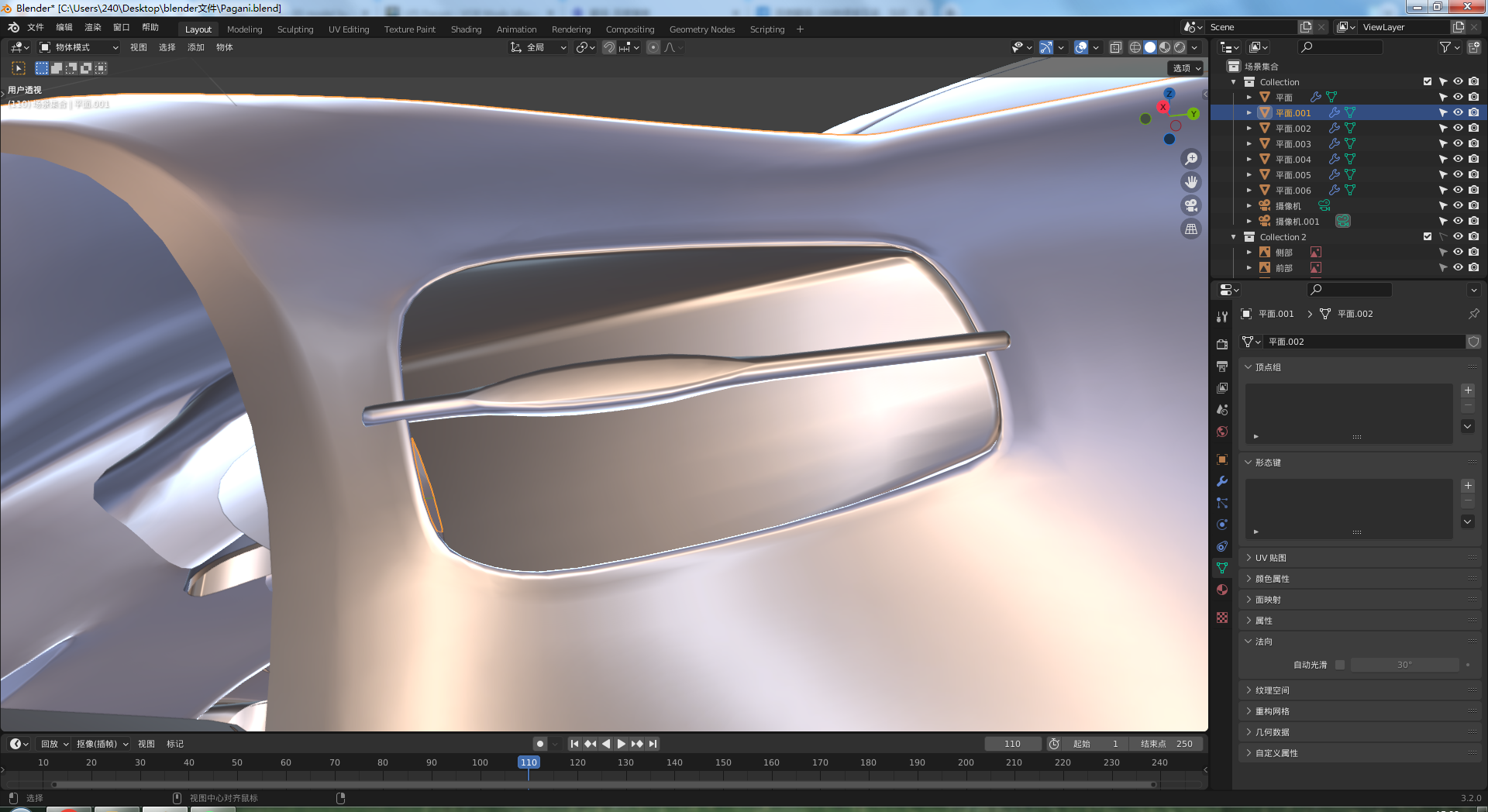
Task: Expand the UV 贴图 panel
Action: point(1359,558)
